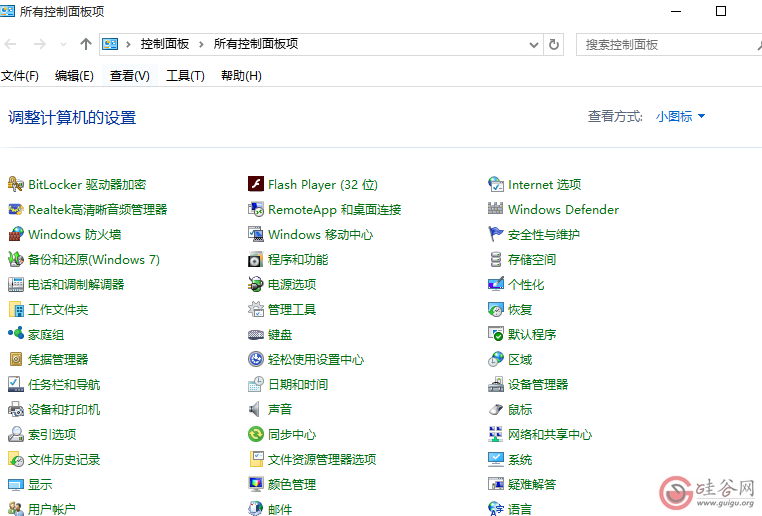
Task: Open the 颜色管理 link
Action: point(292,484)
